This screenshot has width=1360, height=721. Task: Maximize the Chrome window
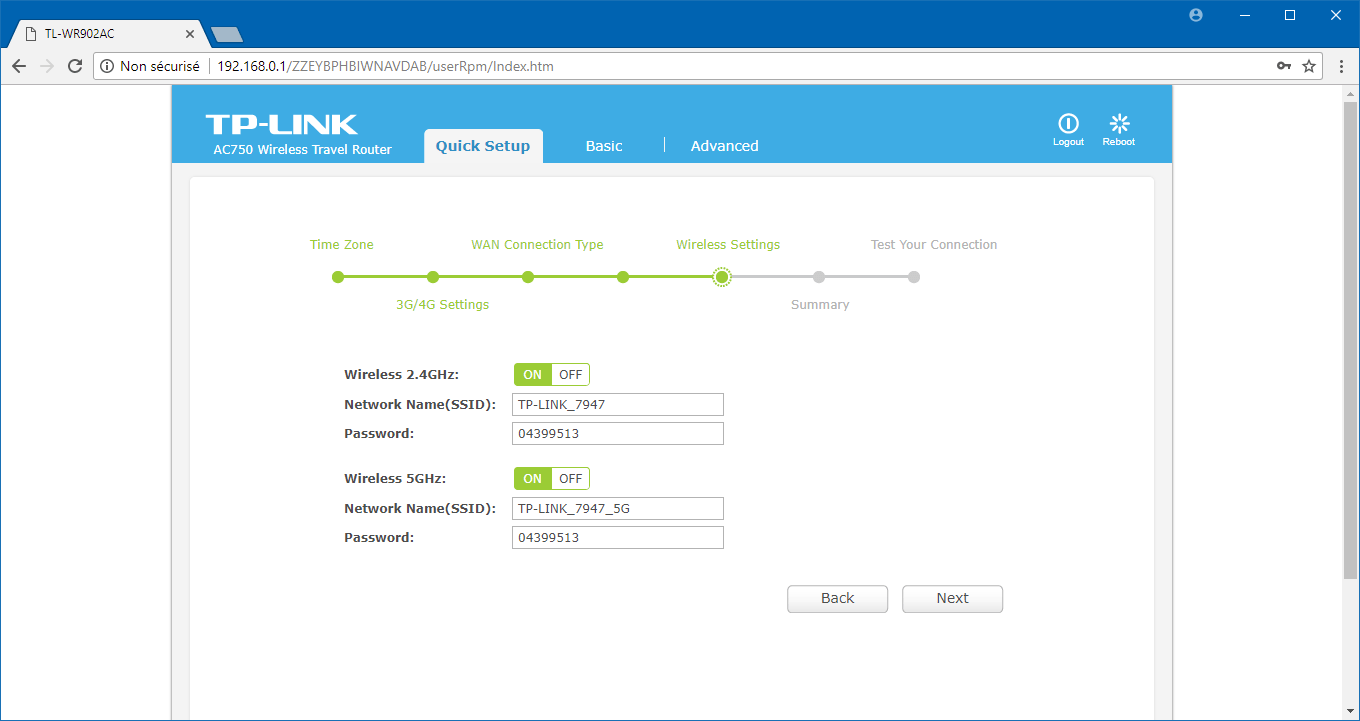pyautogui.click(x=1290, y=15)
